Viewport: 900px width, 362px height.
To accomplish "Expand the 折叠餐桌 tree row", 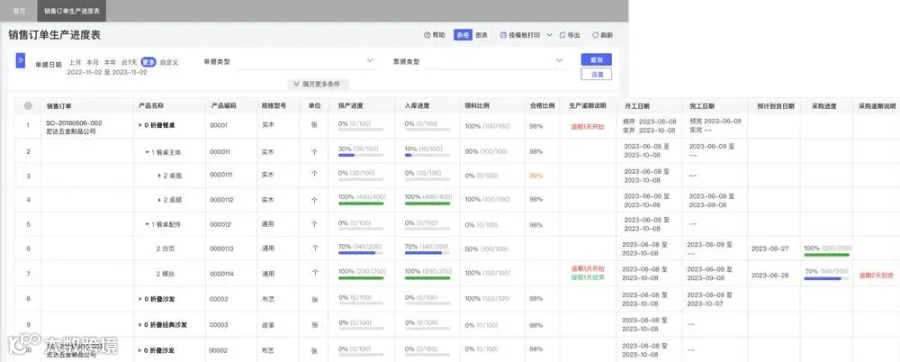I will pos(140,124).
